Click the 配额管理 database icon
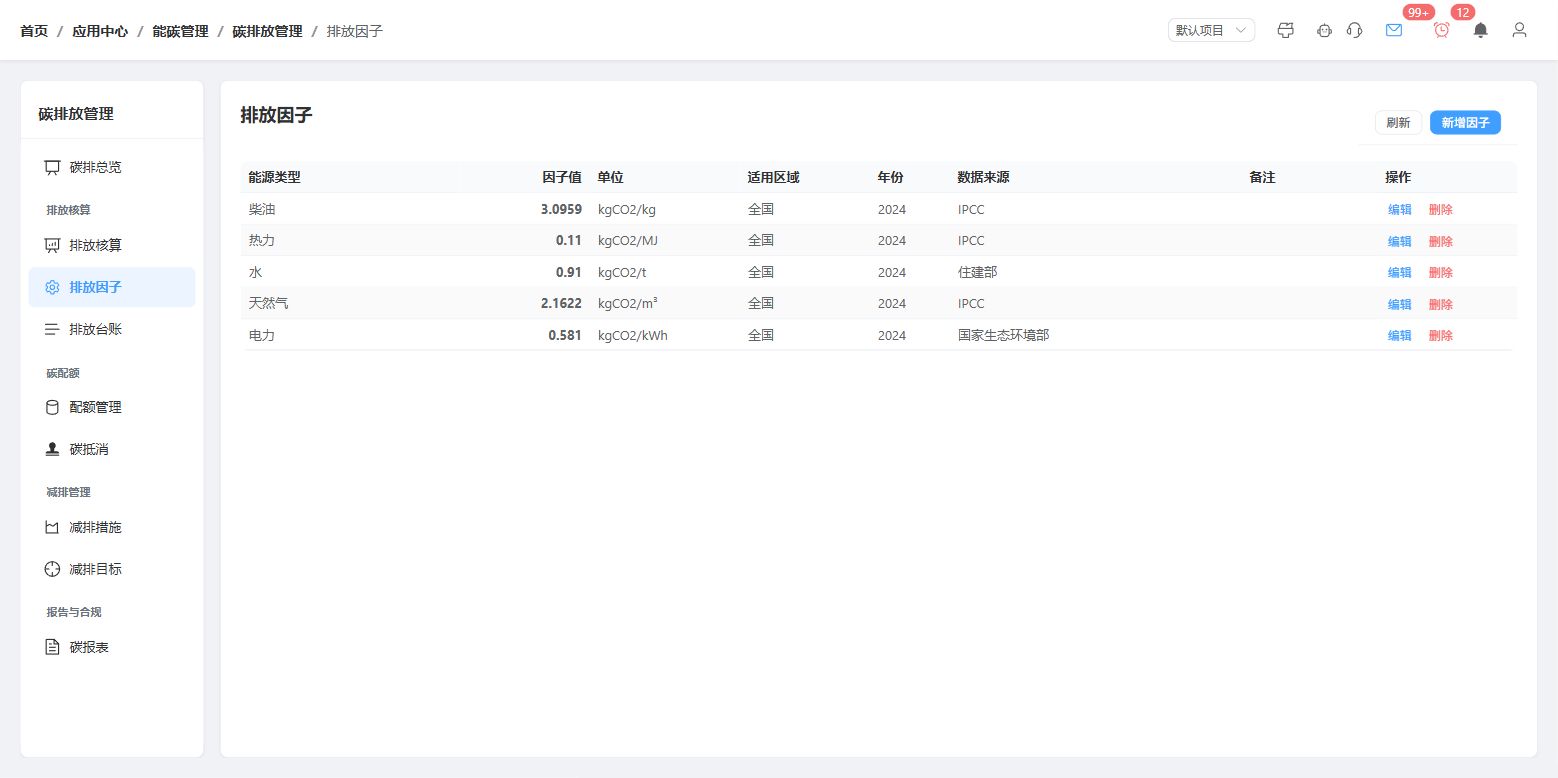 click(x=53, y=407)
